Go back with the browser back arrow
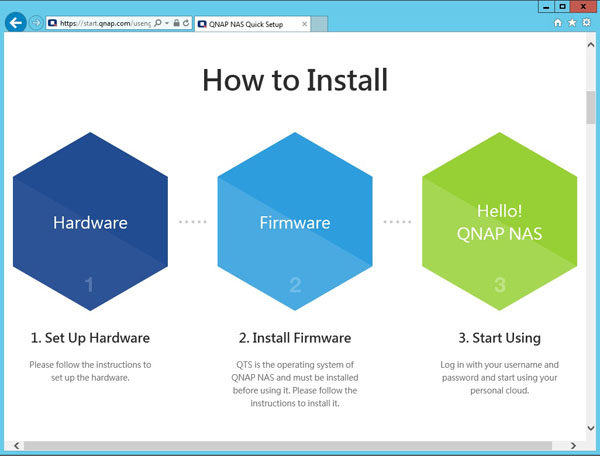This screenshot has height=456, width=600. click(x=16, y=23)
